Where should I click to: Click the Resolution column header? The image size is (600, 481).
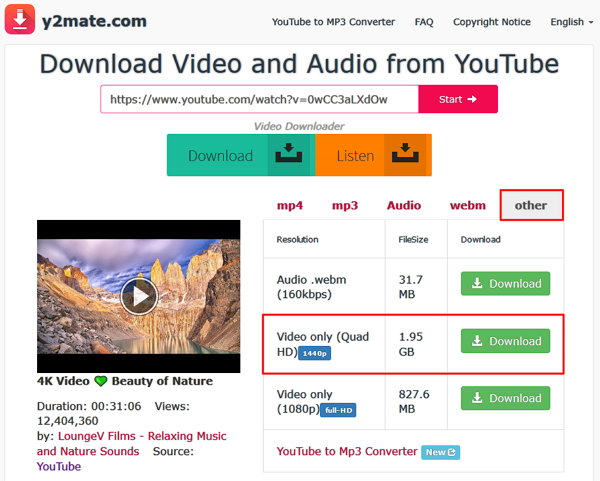(297, 240)
